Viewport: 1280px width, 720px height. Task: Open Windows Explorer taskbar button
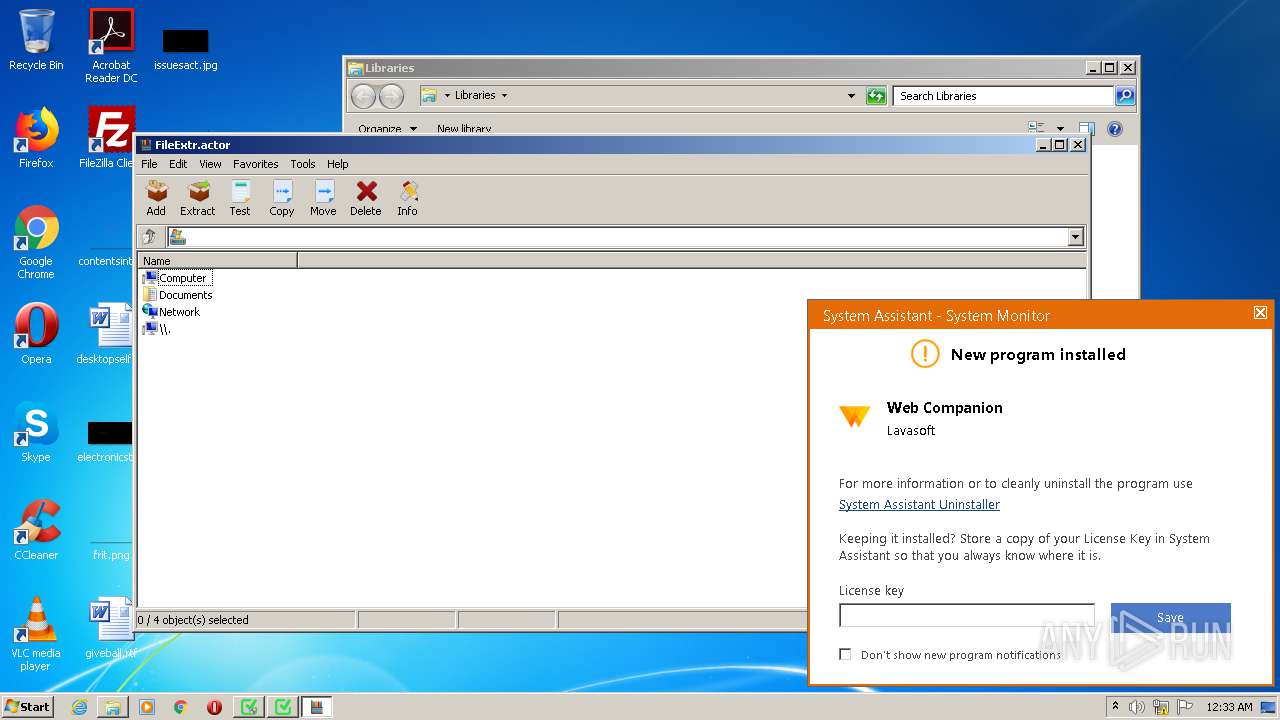coord(113,707)
